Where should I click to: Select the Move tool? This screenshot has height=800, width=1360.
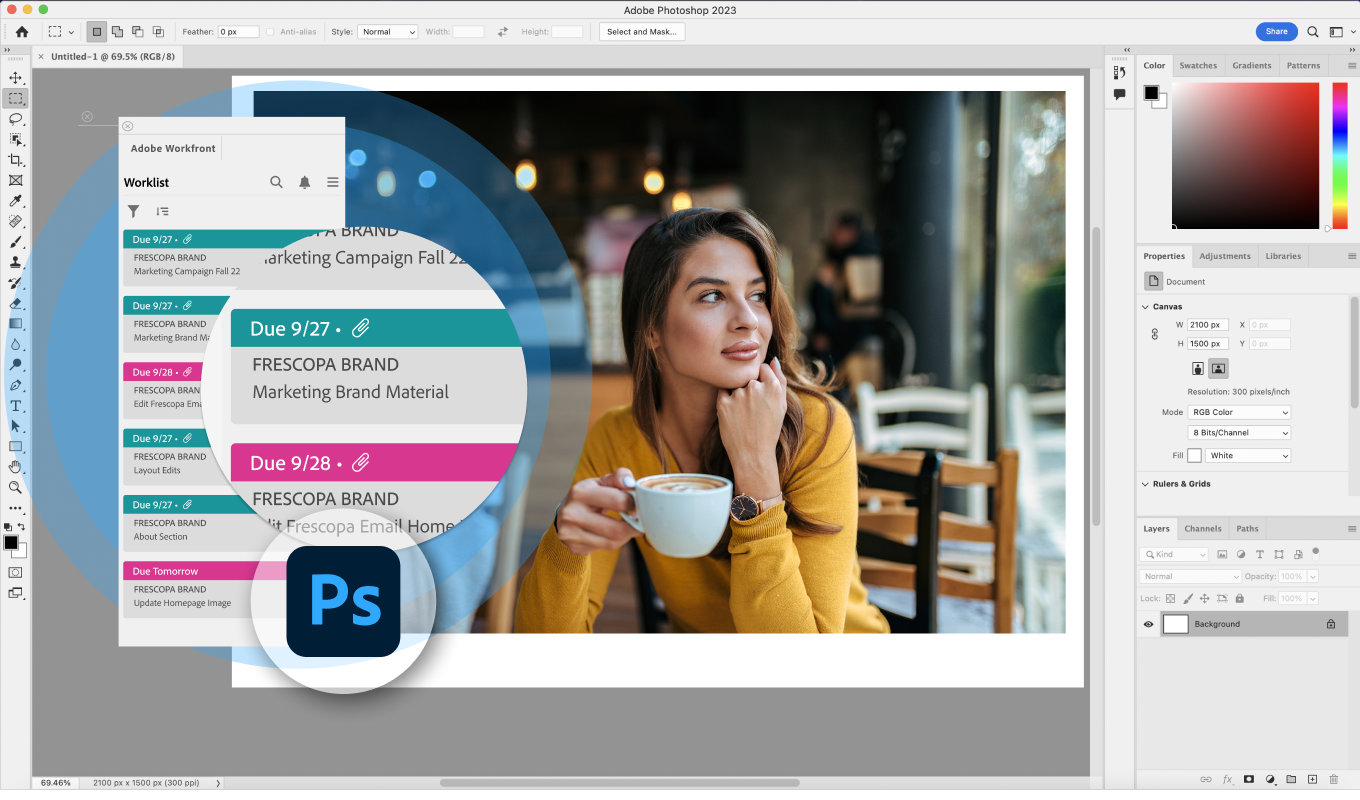(x=15, y=78)
